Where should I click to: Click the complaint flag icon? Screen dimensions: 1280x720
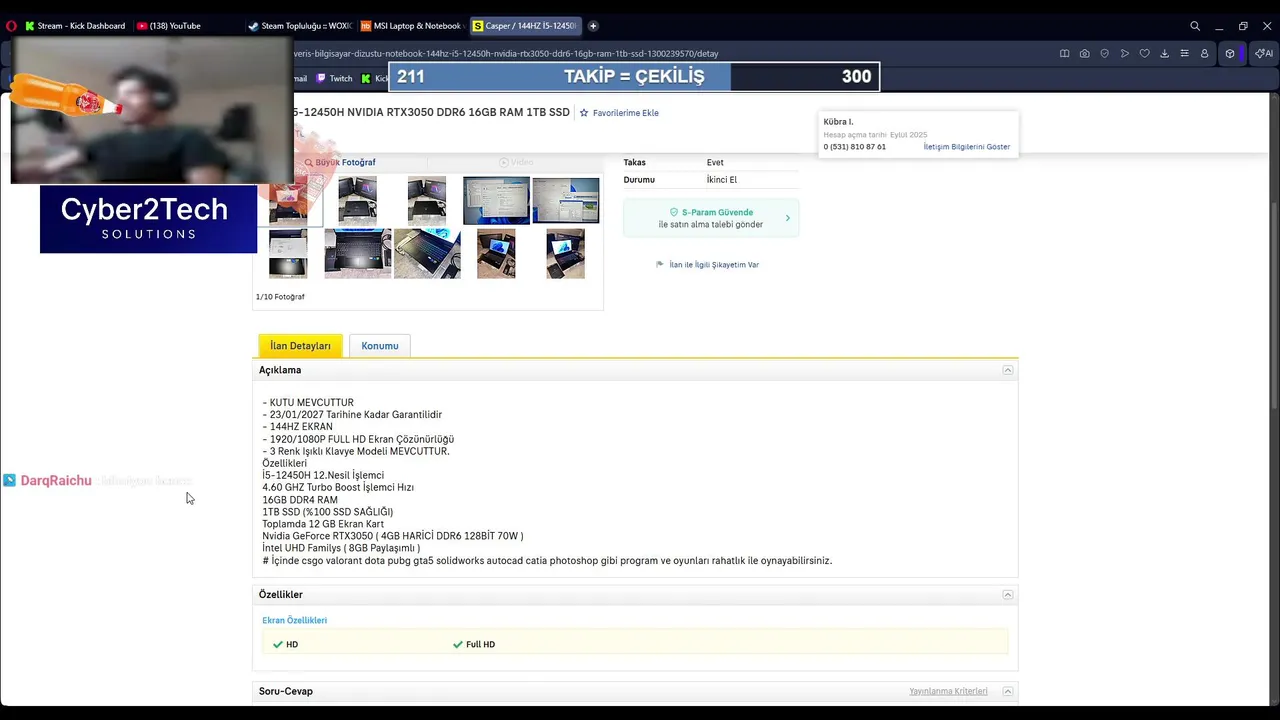pyautogui.click(x=660, y=265)
